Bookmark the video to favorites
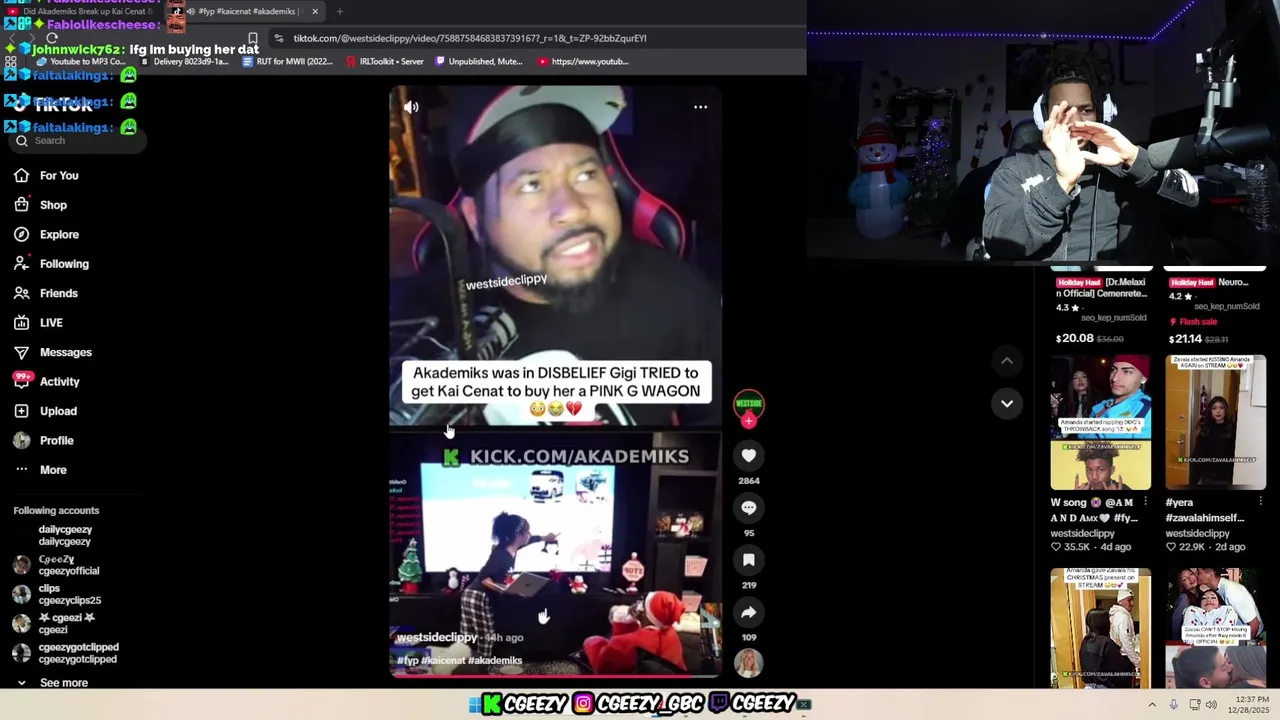 749,560
